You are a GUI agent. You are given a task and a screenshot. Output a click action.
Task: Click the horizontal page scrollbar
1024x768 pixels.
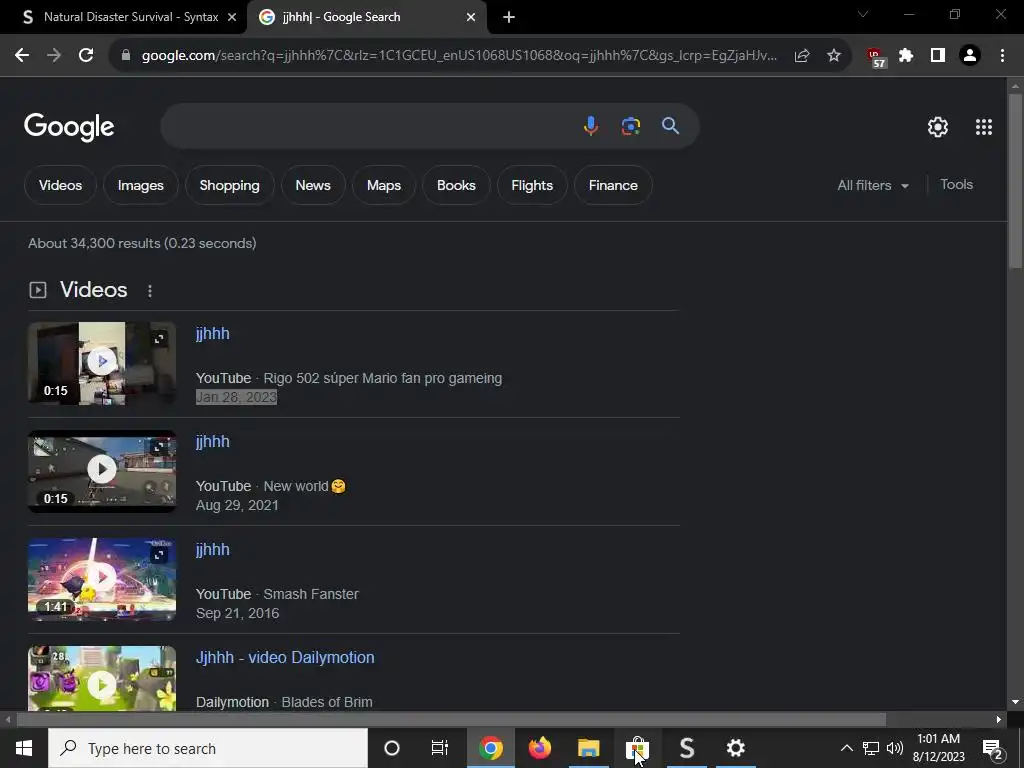click(451, 720)
